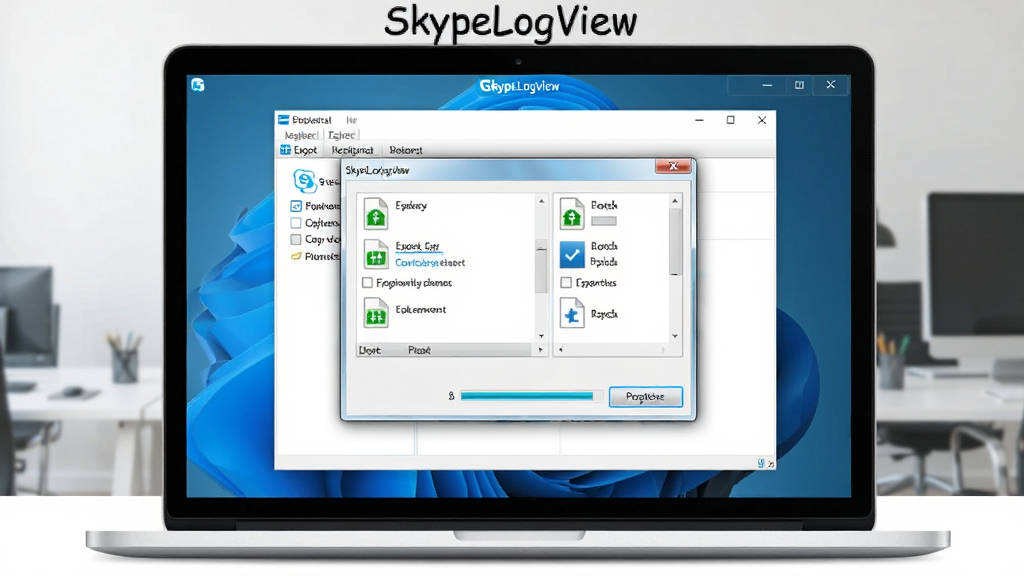1024x576 pixels.
Task: Maximize the Eopleistat main window
Action: point(731,120)
